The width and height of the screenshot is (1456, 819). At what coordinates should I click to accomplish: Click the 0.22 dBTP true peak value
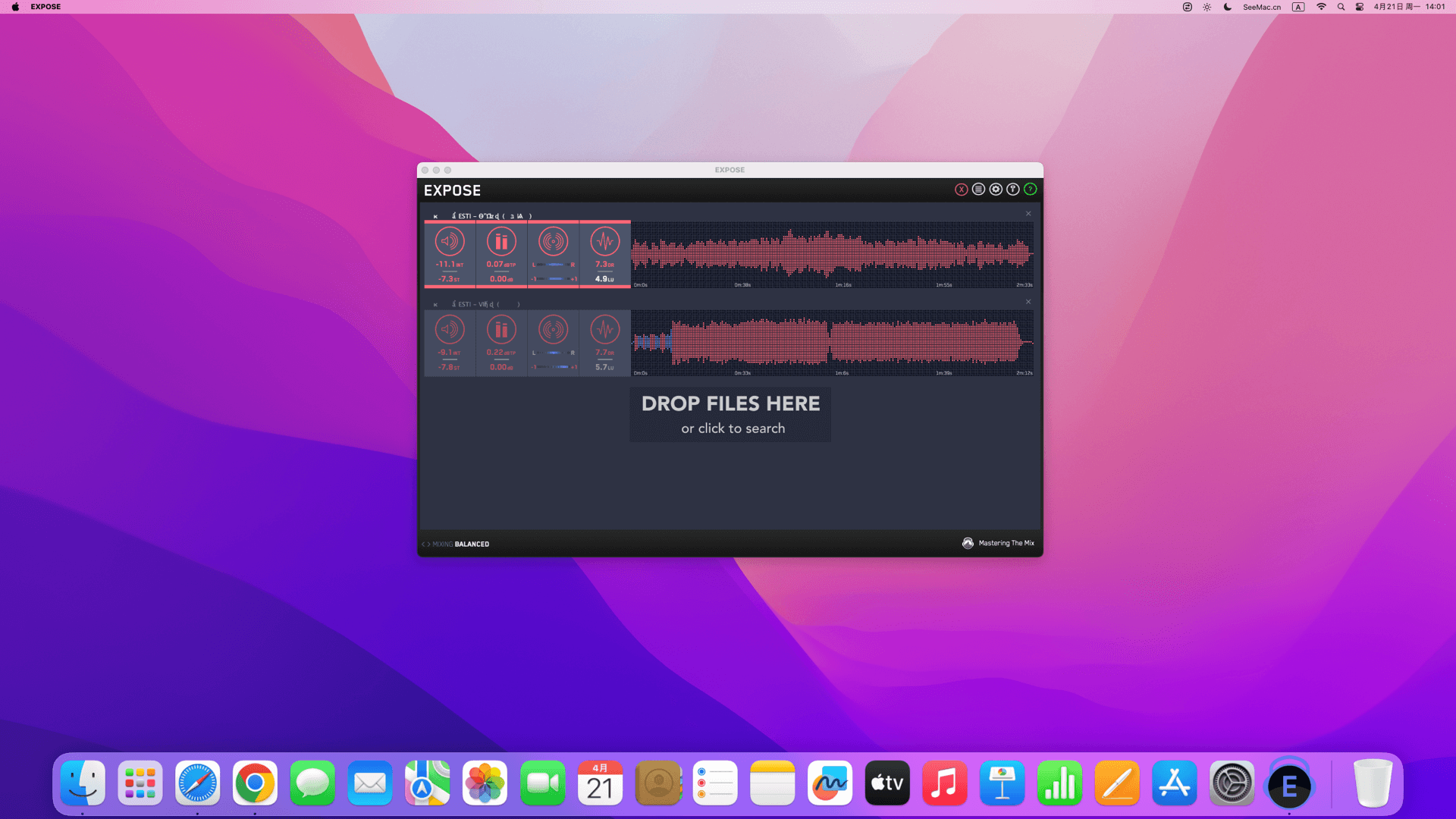[501, 353]
